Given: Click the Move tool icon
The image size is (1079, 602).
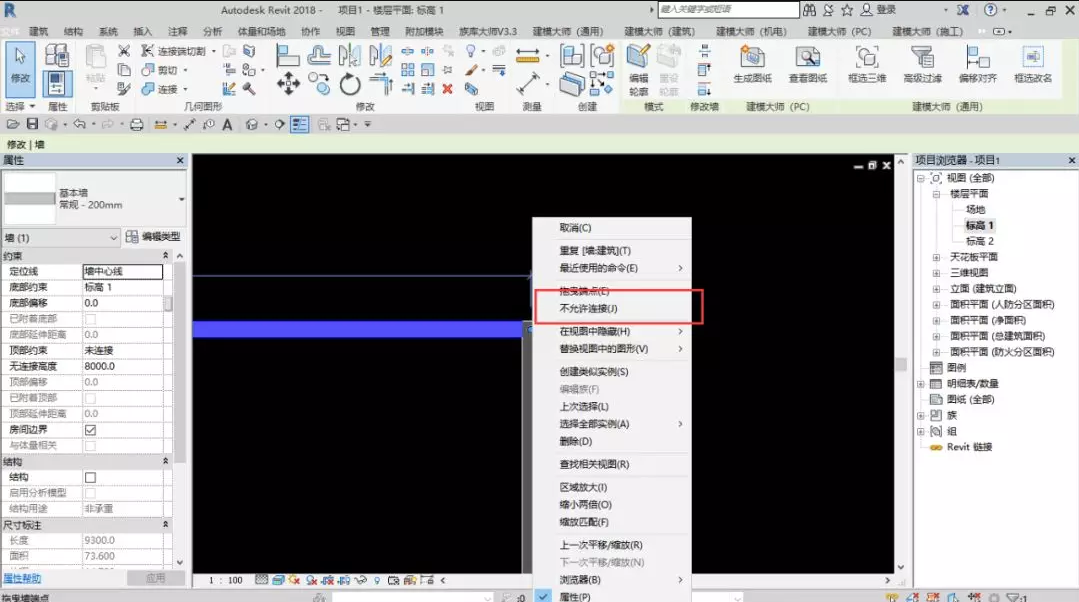Looking at the screenshot, I should click(288, 85).
